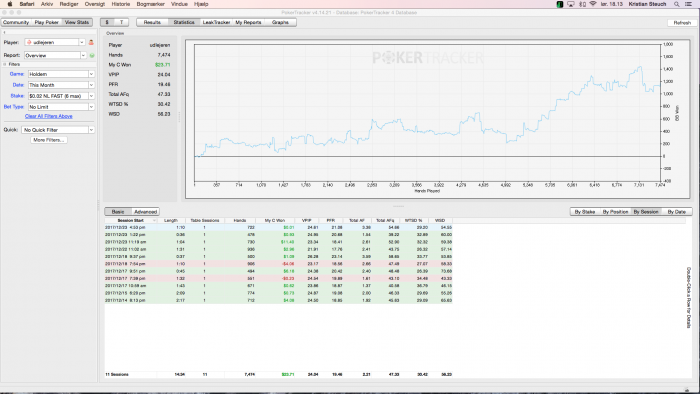This screenshot has width=700, height=394.
Task: Switch to the LeakTracker tab
Action: point(216,22)
